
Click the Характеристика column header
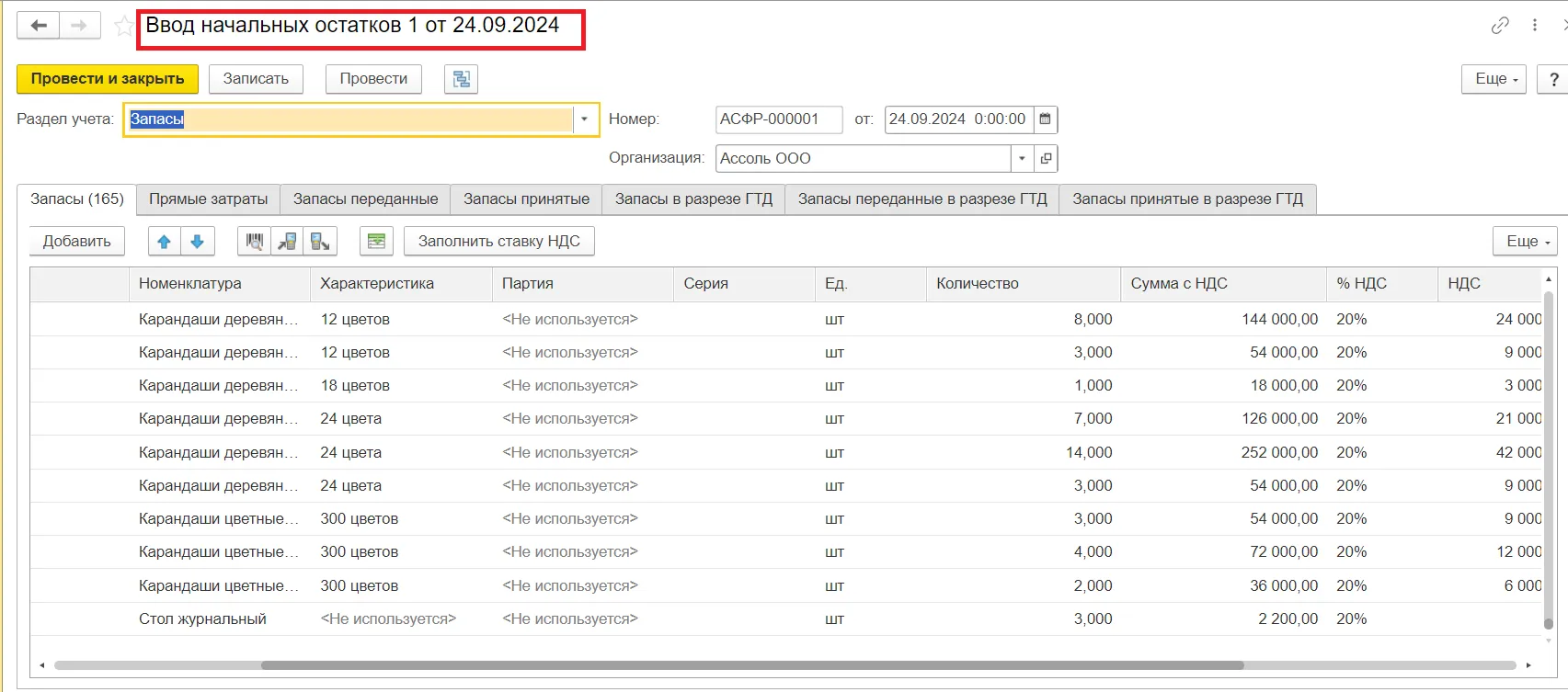pos(402,284)
